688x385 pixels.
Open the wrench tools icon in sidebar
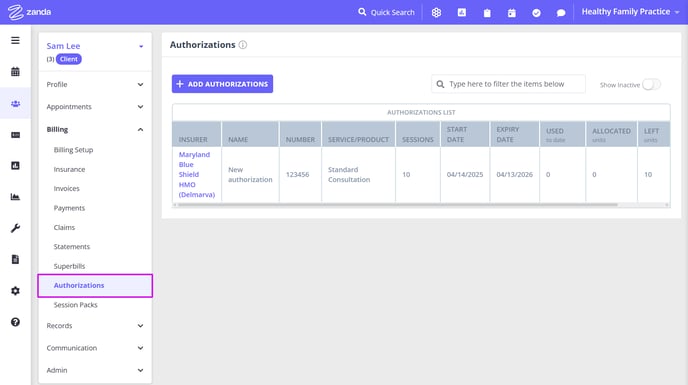[x=15, y=228]
